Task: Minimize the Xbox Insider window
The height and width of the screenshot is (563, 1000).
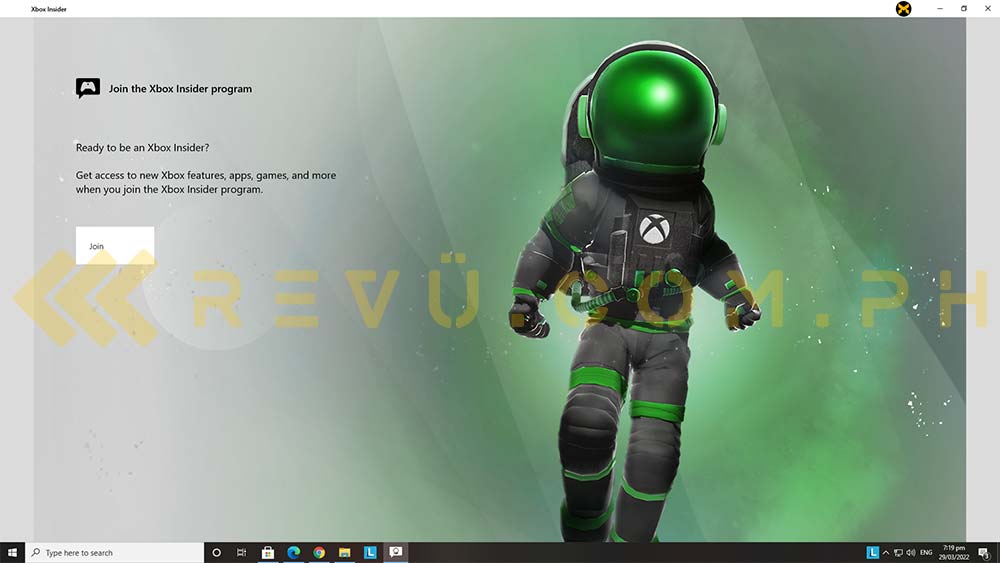Action: click(939, 9)
